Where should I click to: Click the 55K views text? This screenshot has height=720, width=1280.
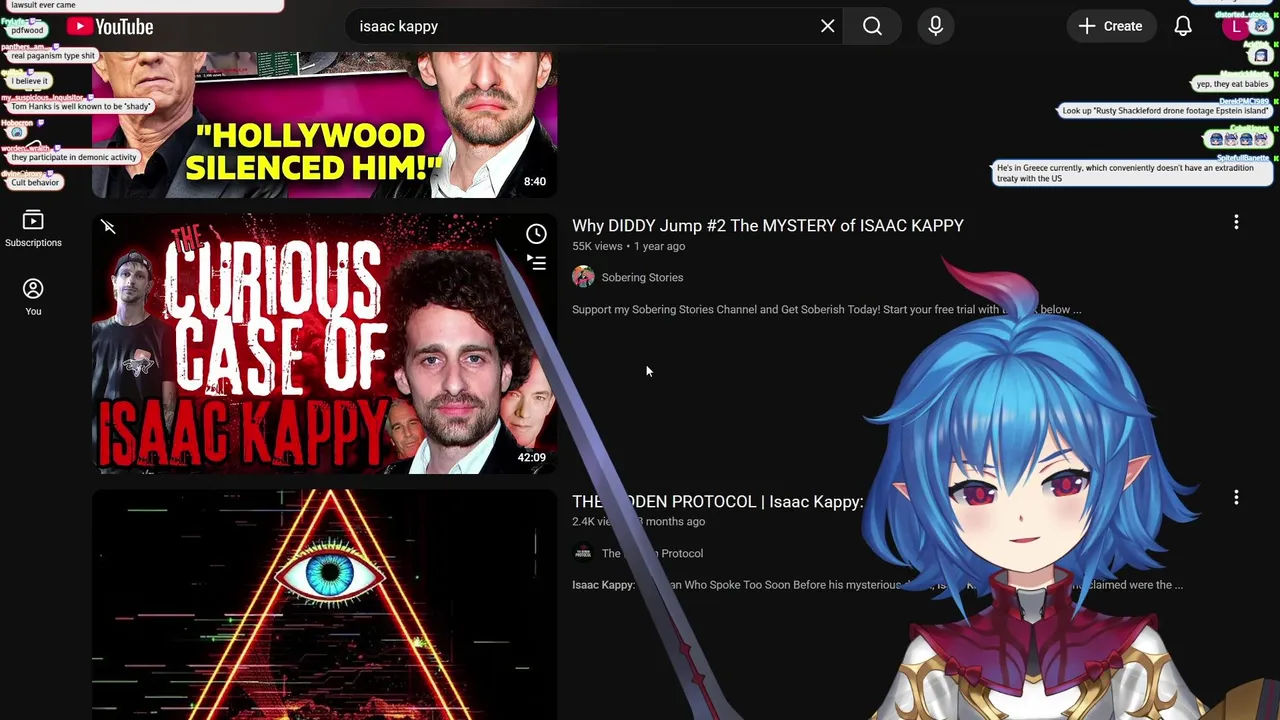pos(597,246)
